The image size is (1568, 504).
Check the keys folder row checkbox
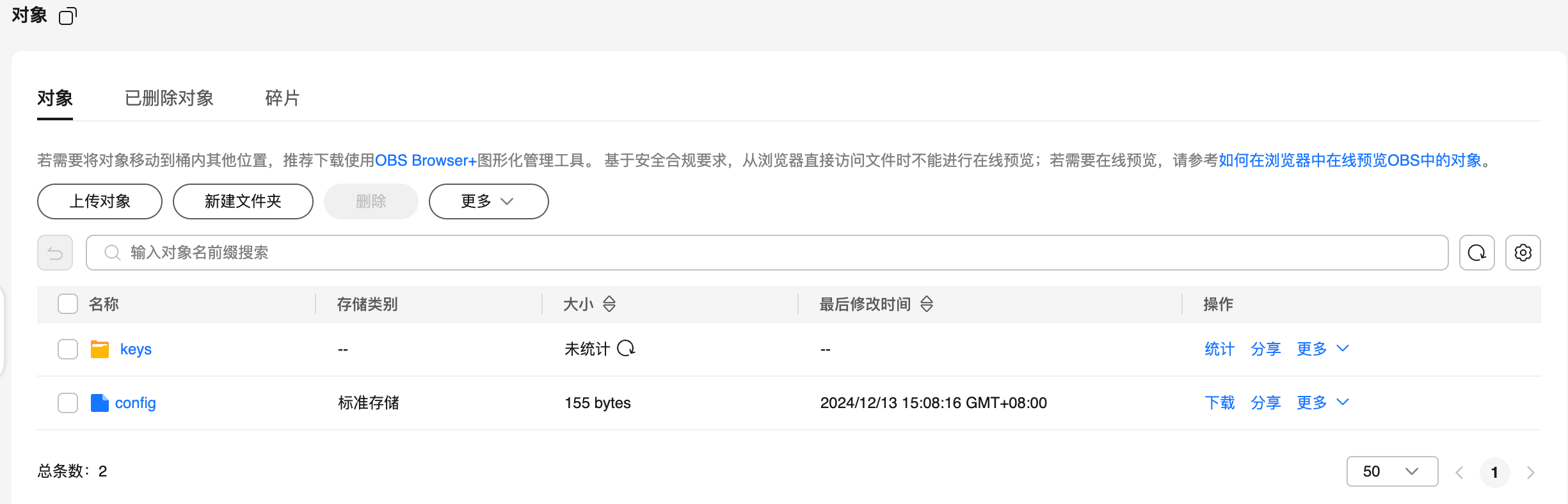68,349
